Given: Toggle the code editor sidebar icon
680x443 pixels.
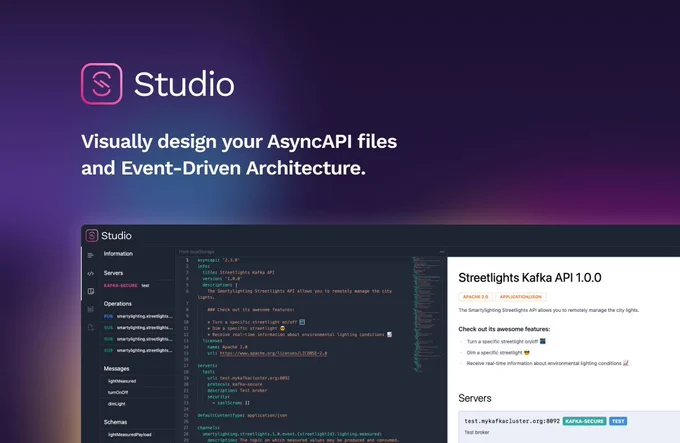Looking at the screenshot, I should 91,274.
